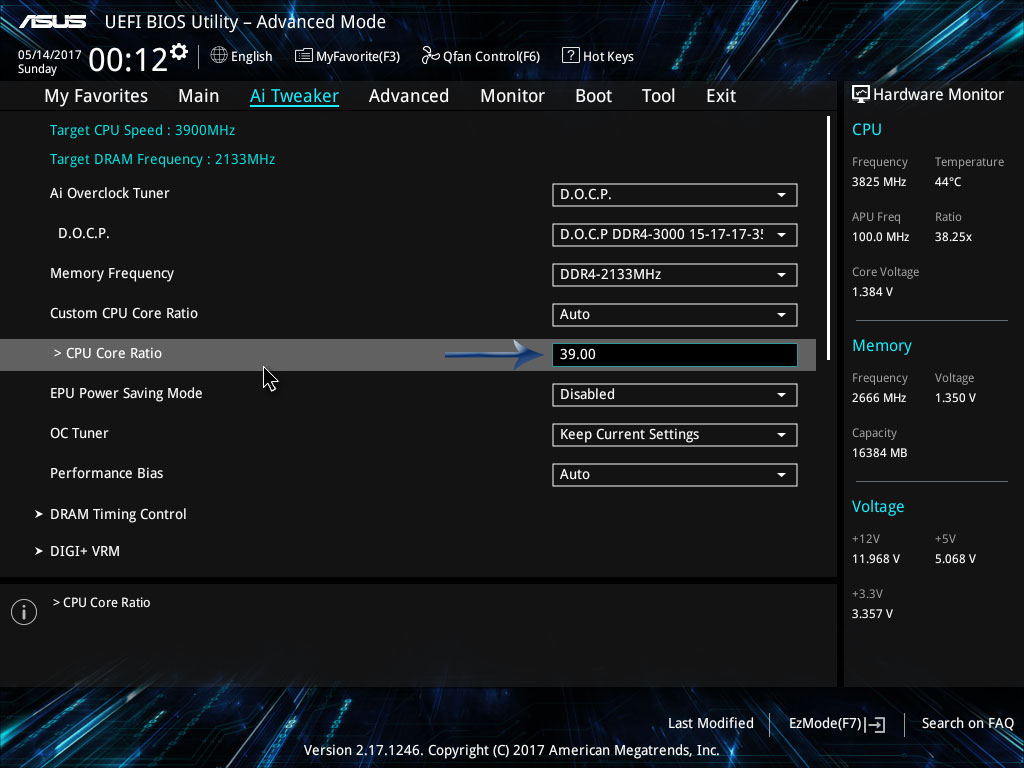Image resolution: width=1024 pixels, height=768 pixels.
Task: Click the globe language icon
Action: click(x=219, y=56)
